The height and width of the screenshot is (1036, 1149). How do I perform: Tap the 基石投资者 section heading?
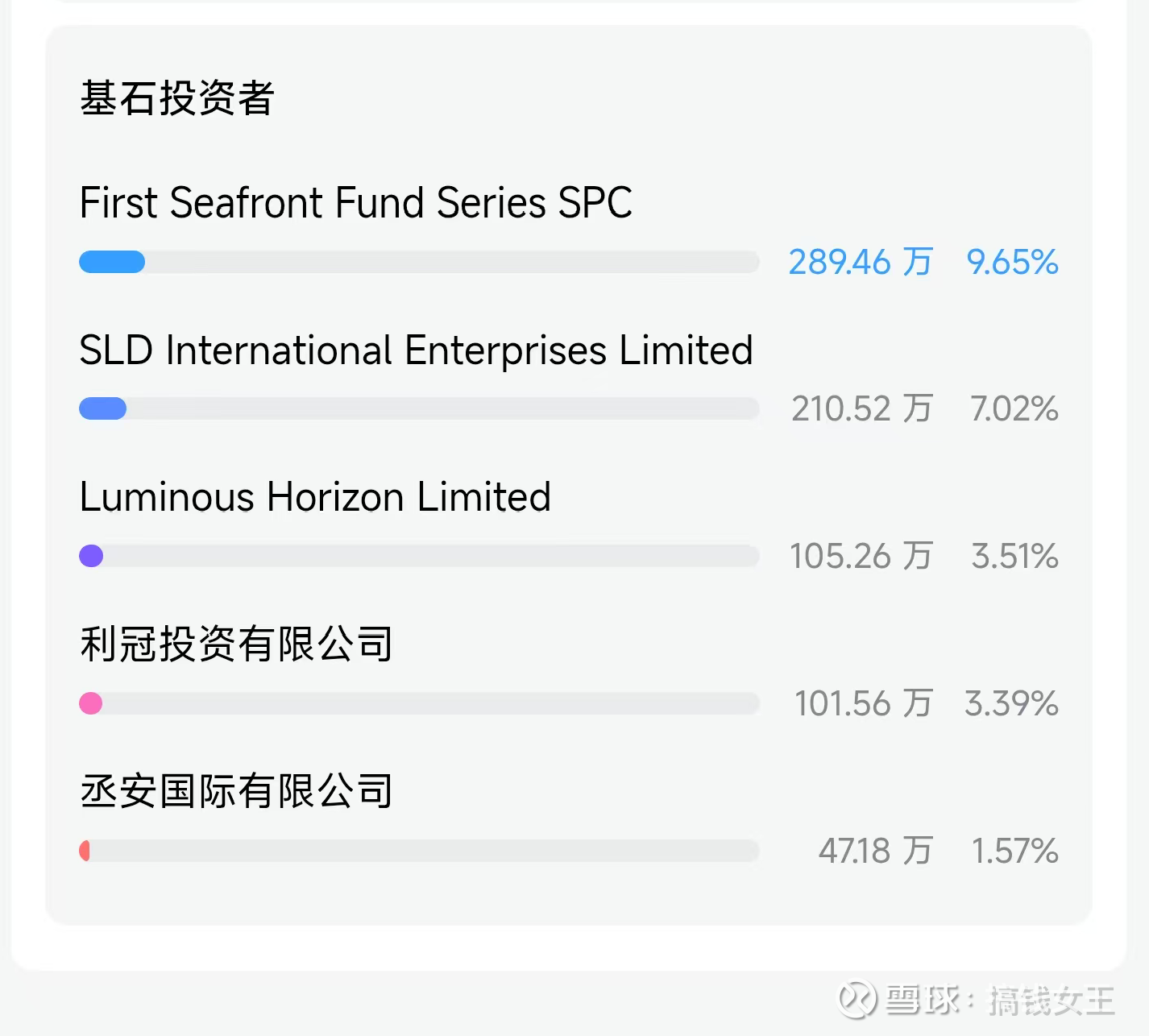177,98
